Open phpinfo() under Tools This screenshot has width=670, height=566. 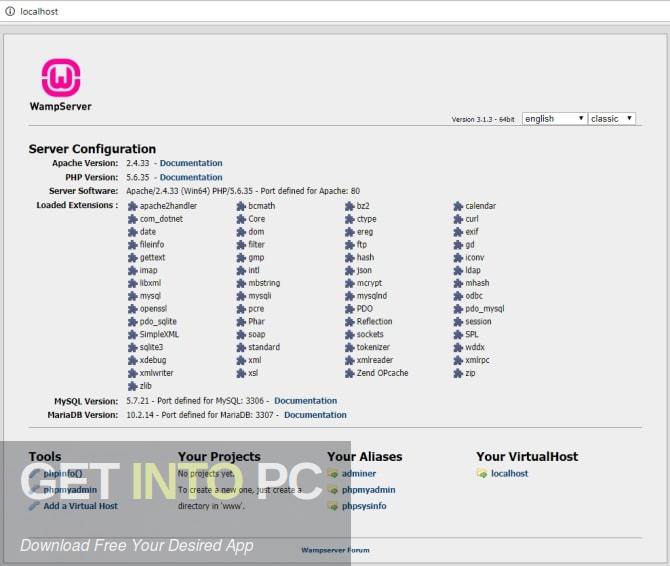(63, 473)
